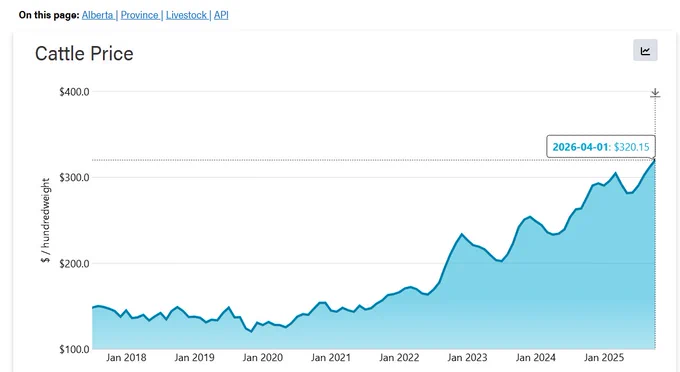This screenshot has width=680, height=372.
Task: Open the API link
Action: click(x=221, y=15)
